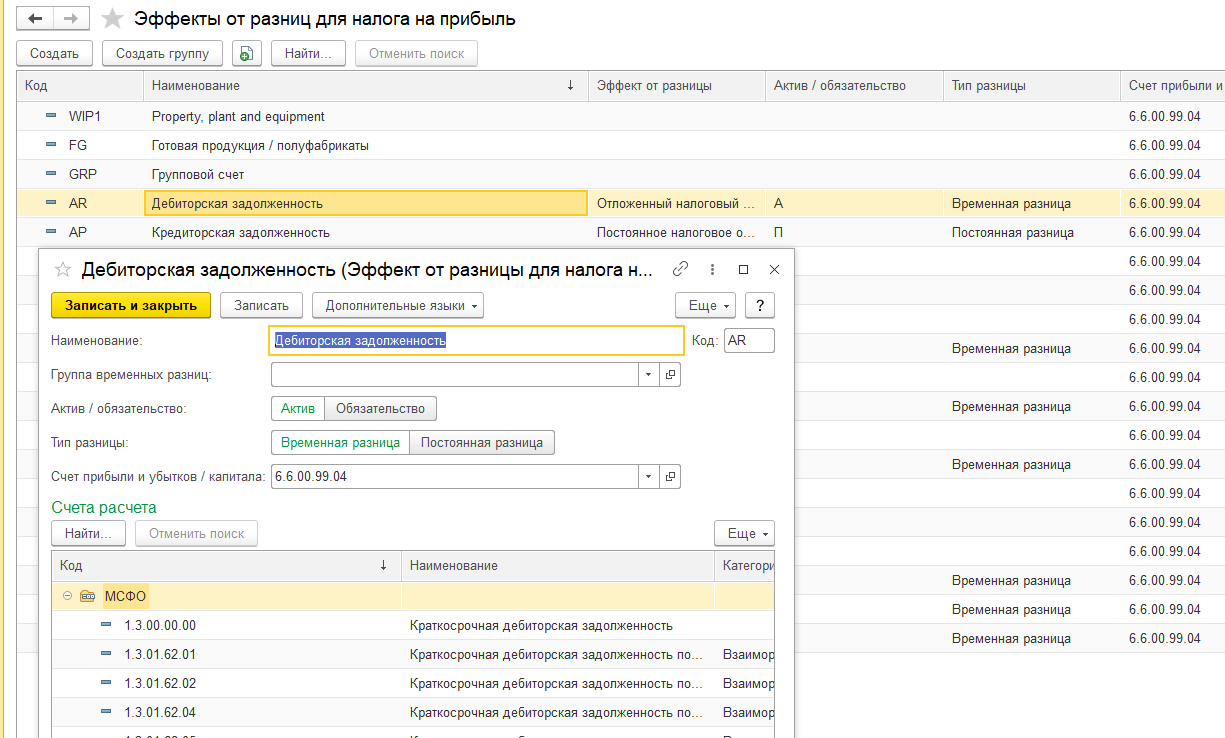The width and height of the screenshot is (1225, 738).
Task: Open the Дополнительные языки menu
Action: pyautogui.click(x=398, y=305)
